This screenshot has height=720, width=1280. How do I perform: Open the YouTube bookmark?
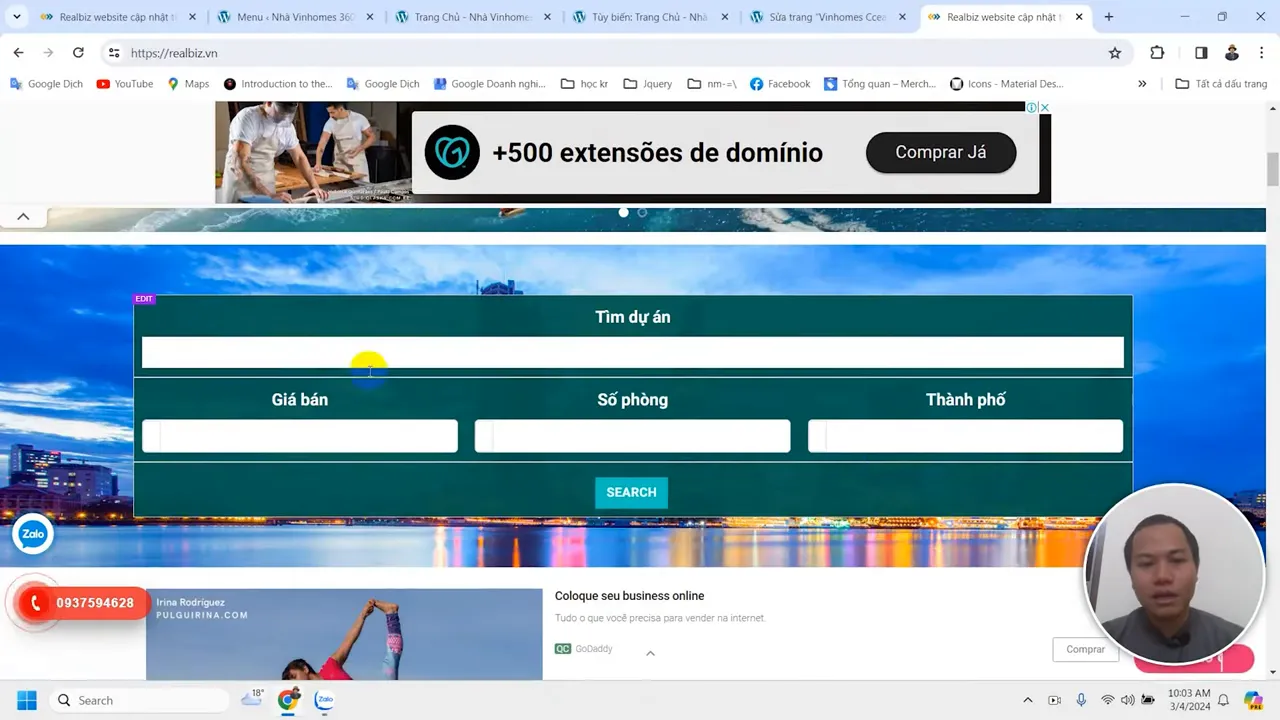point(125,84)
